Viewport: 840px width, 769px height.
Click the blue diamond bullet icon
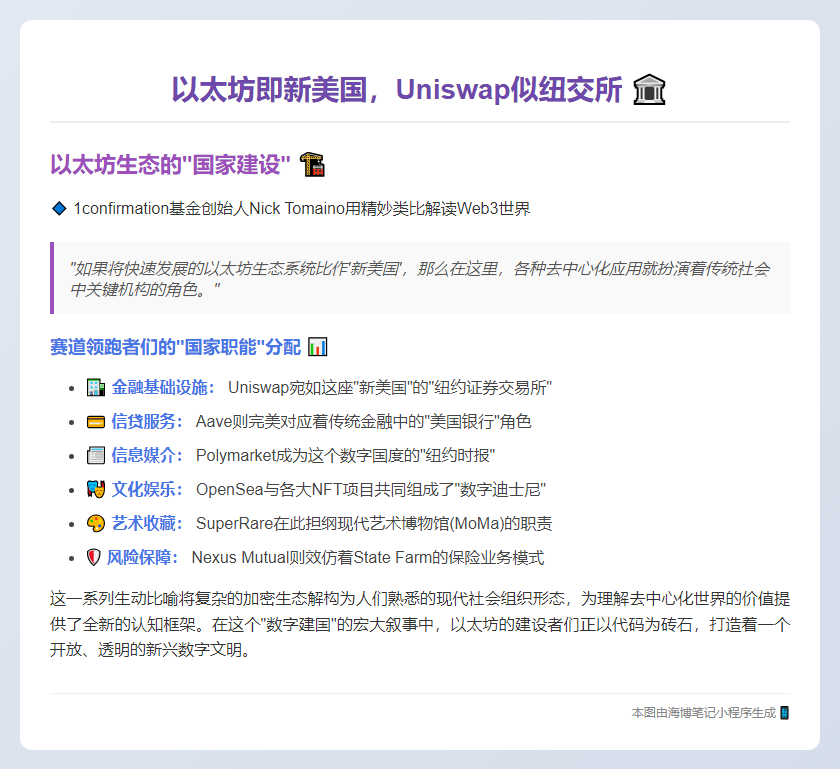[59, 208]
